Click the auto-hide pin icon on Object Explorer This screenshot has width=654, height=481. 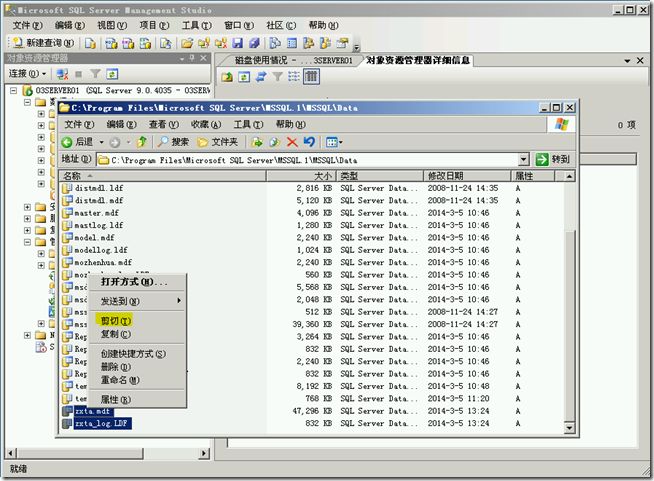click(x=192, y=58)
